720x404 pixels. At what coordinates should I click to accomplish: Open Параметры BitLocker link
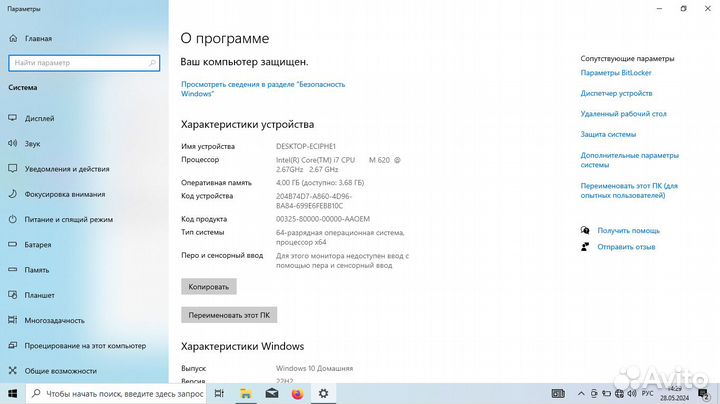click(616, 73)
